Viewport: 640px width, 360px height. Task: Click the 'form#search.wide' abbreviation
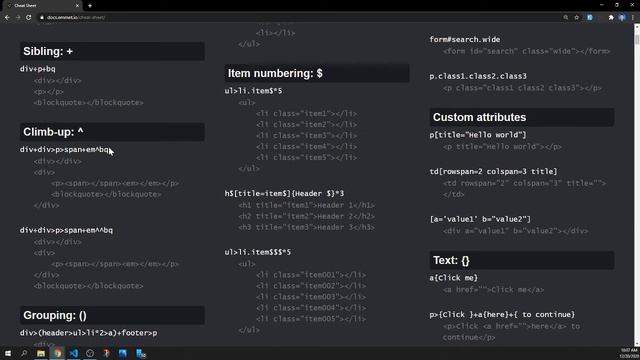tap(464, 40)
